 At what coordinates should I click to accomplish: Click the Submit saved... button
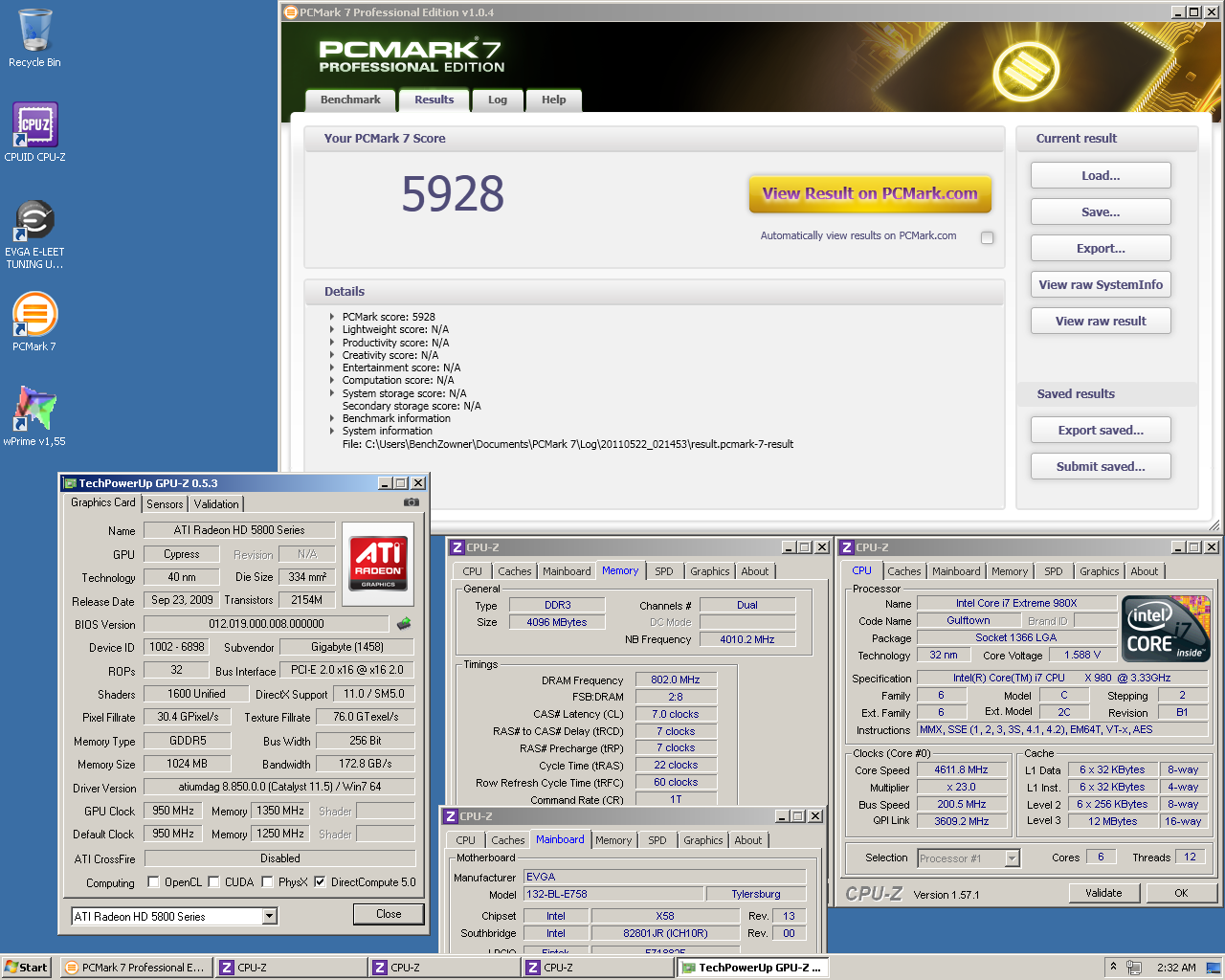1101,466
